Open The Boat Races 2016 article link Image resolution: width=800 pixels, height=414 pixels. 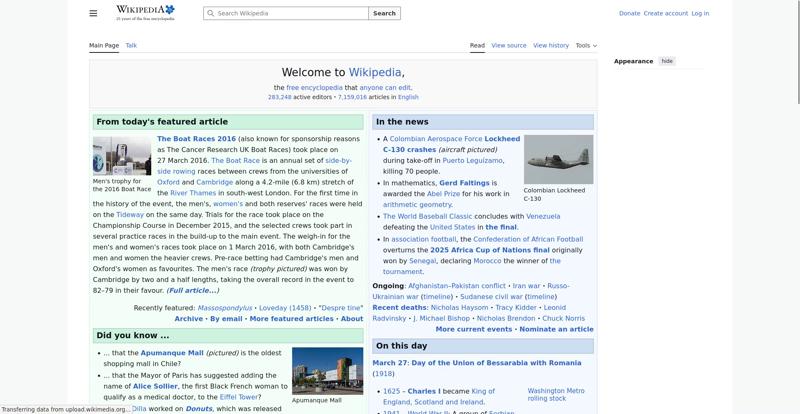196,139
